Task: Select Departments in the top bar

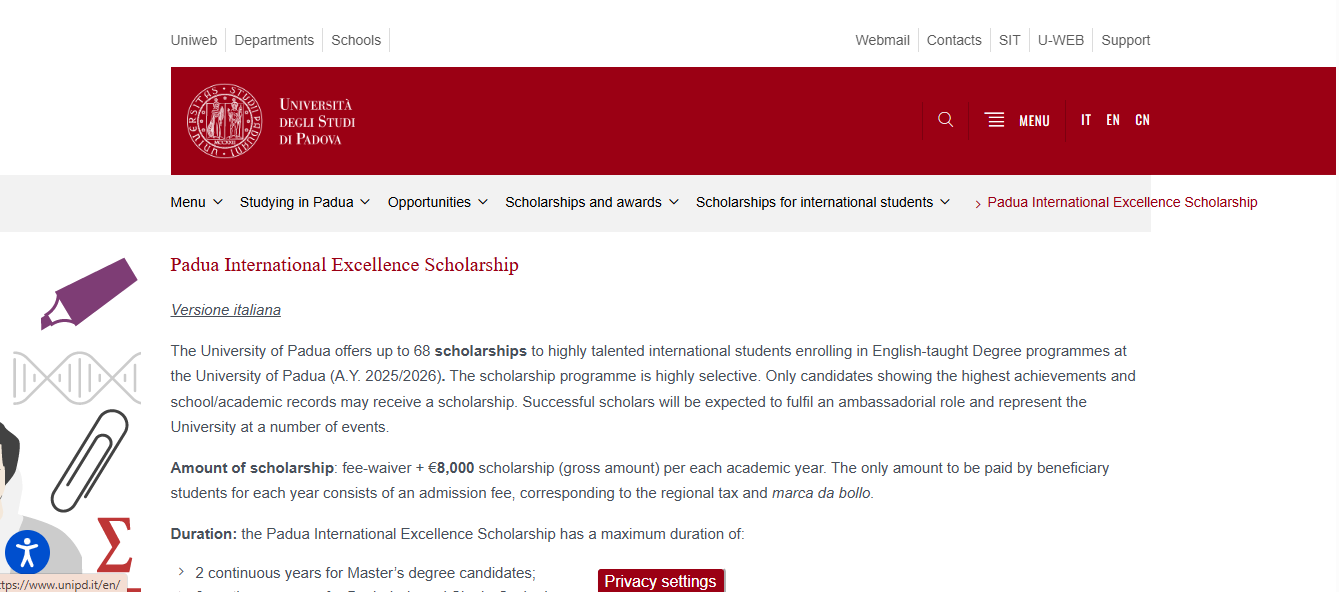Action: pos(274,40)
